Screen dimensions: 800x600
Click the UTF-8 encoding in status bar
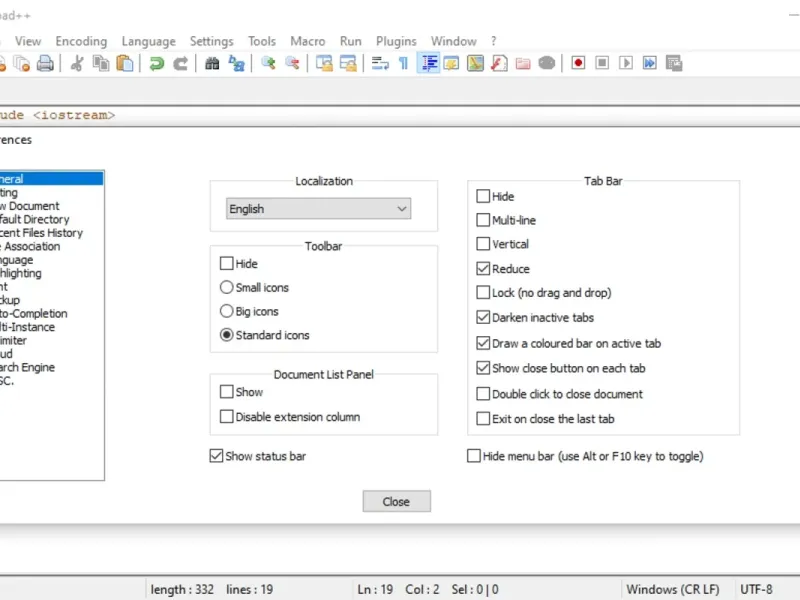[x=756, y=589]
